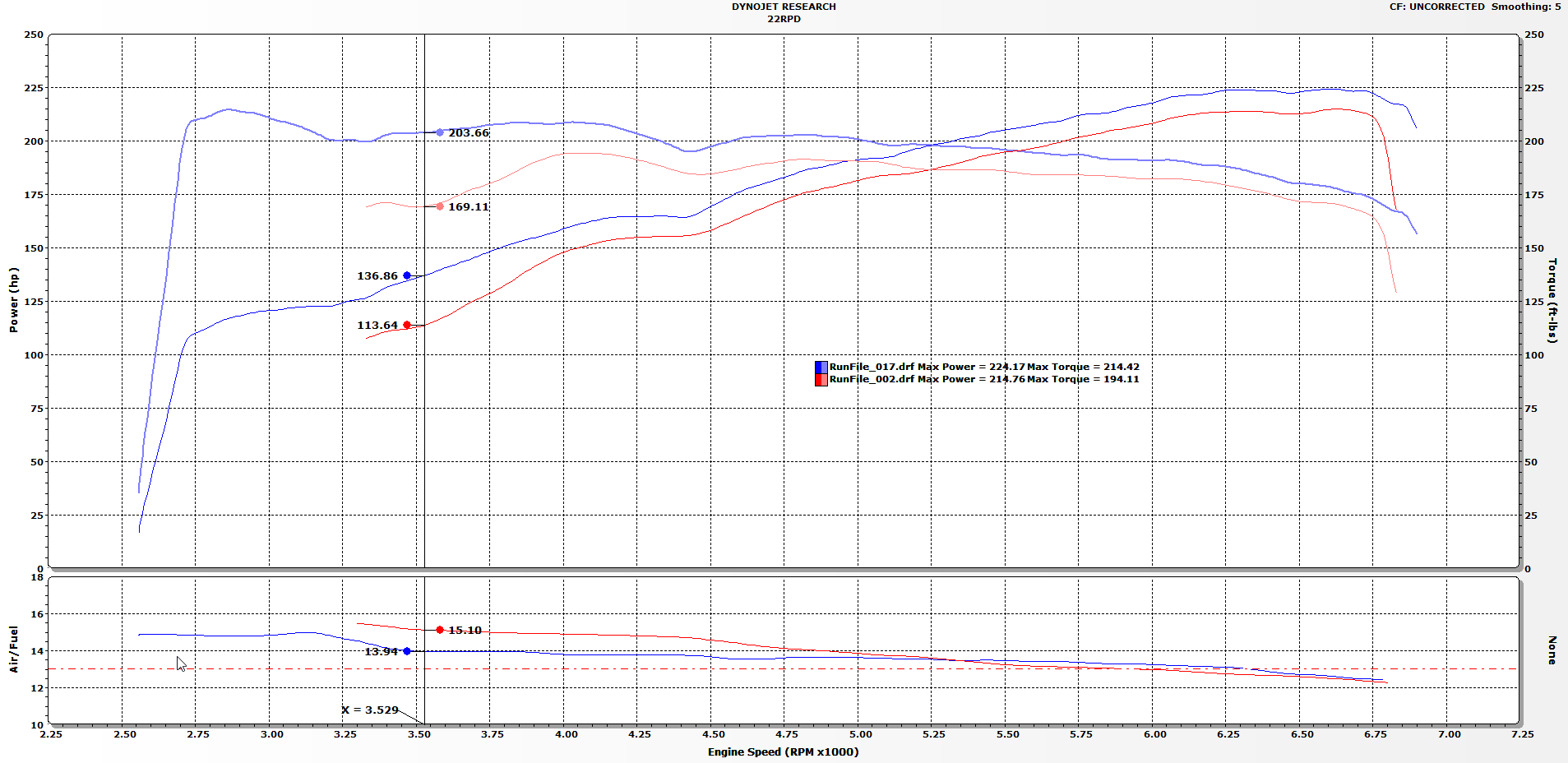Select the torque marker dot labeled 169.11

pos(440,206)
